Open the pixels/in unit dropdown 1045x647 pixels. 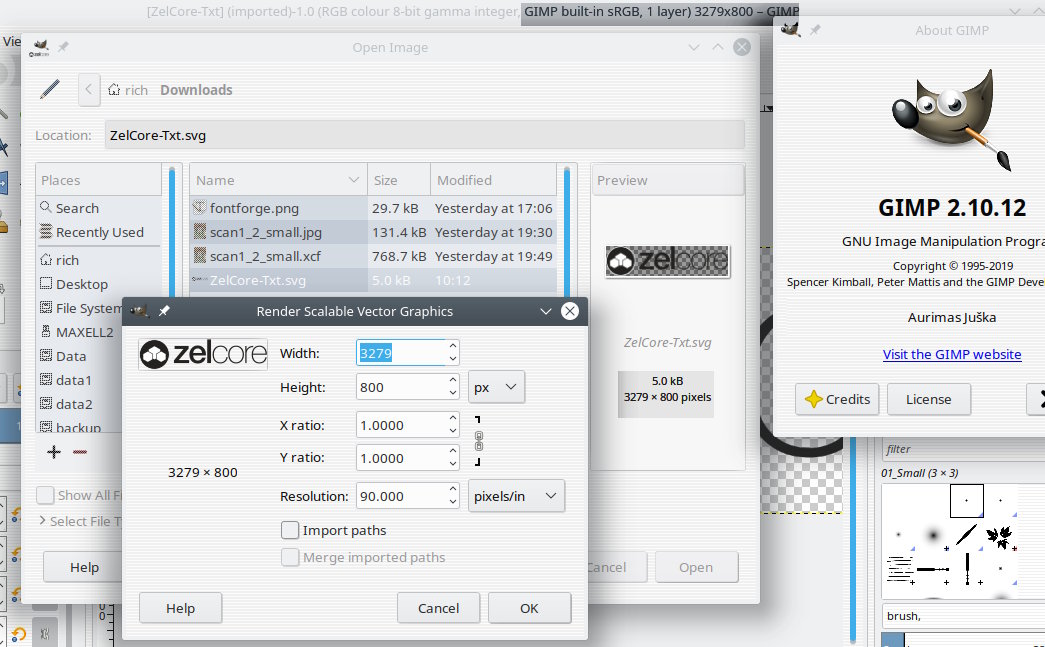517,496
